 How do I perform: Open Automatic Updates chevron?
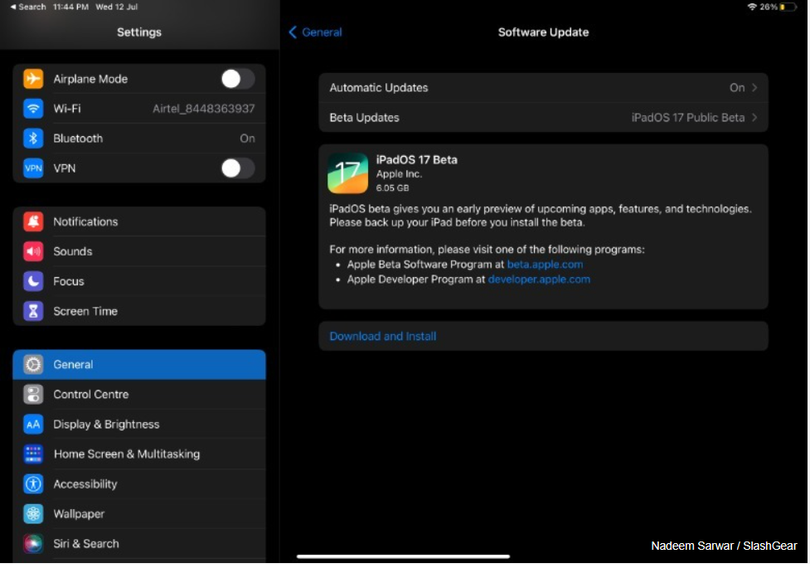coord(755,88)
